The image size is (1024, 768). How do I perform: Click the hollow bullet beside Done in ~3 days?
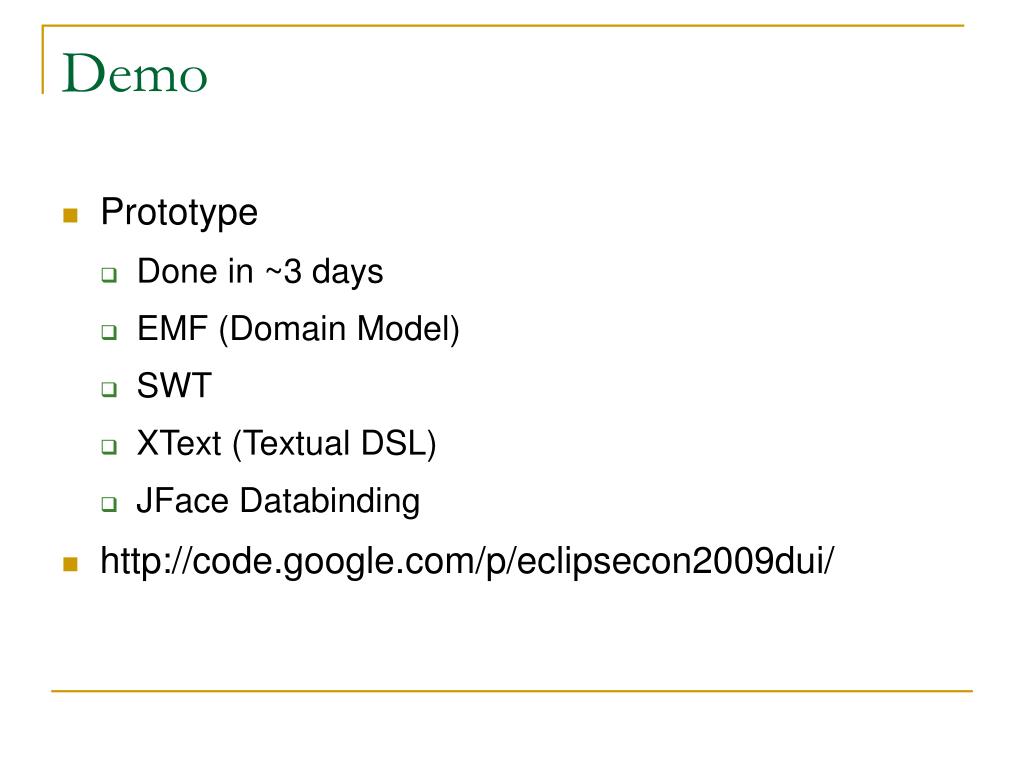point(109,275)
